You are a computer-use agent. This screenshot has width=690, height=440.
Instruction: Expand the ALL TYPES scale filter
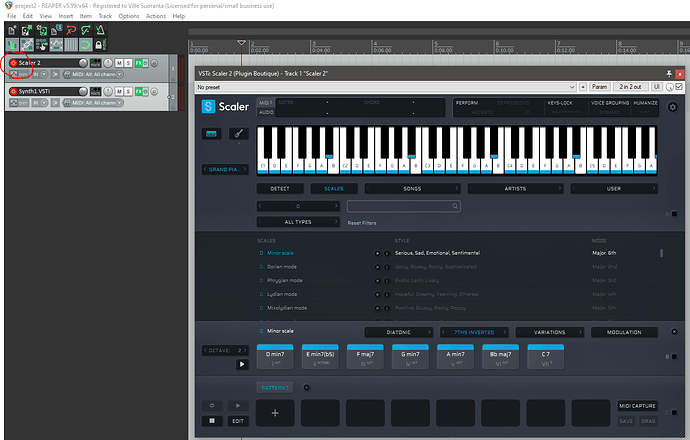[298, 222]
